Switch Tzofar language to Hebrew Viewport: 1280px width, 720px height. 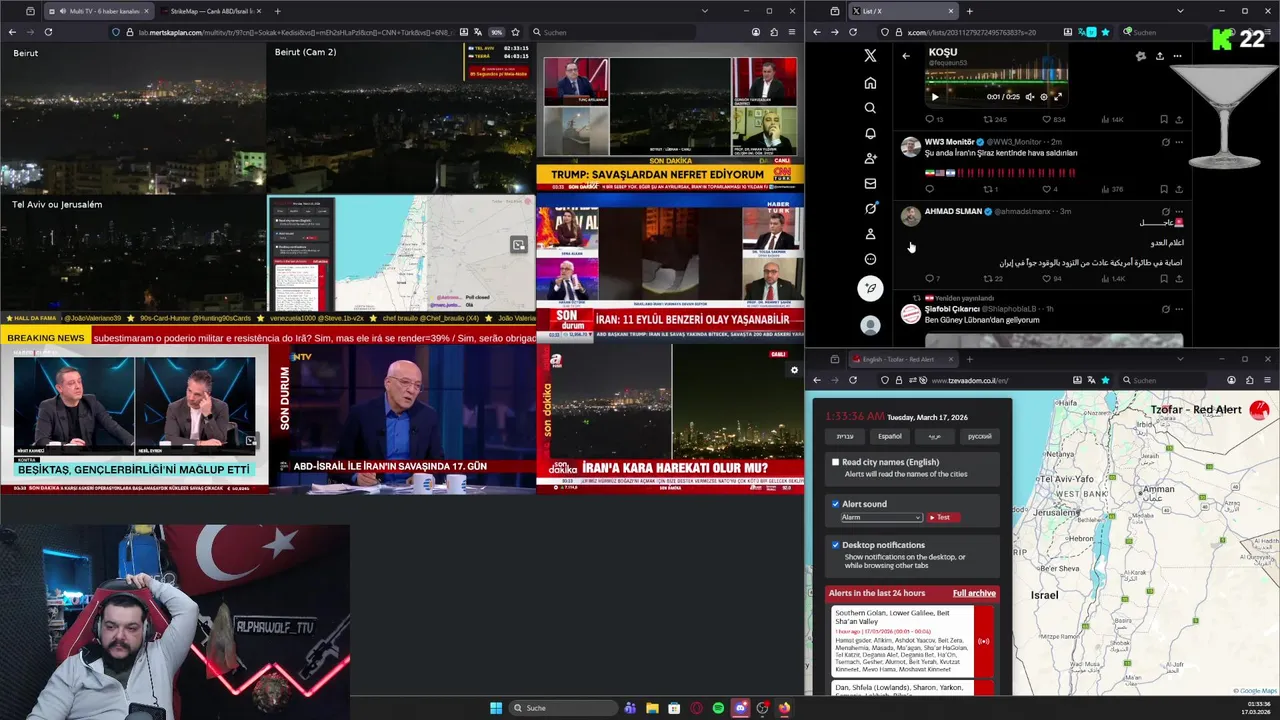845,436
